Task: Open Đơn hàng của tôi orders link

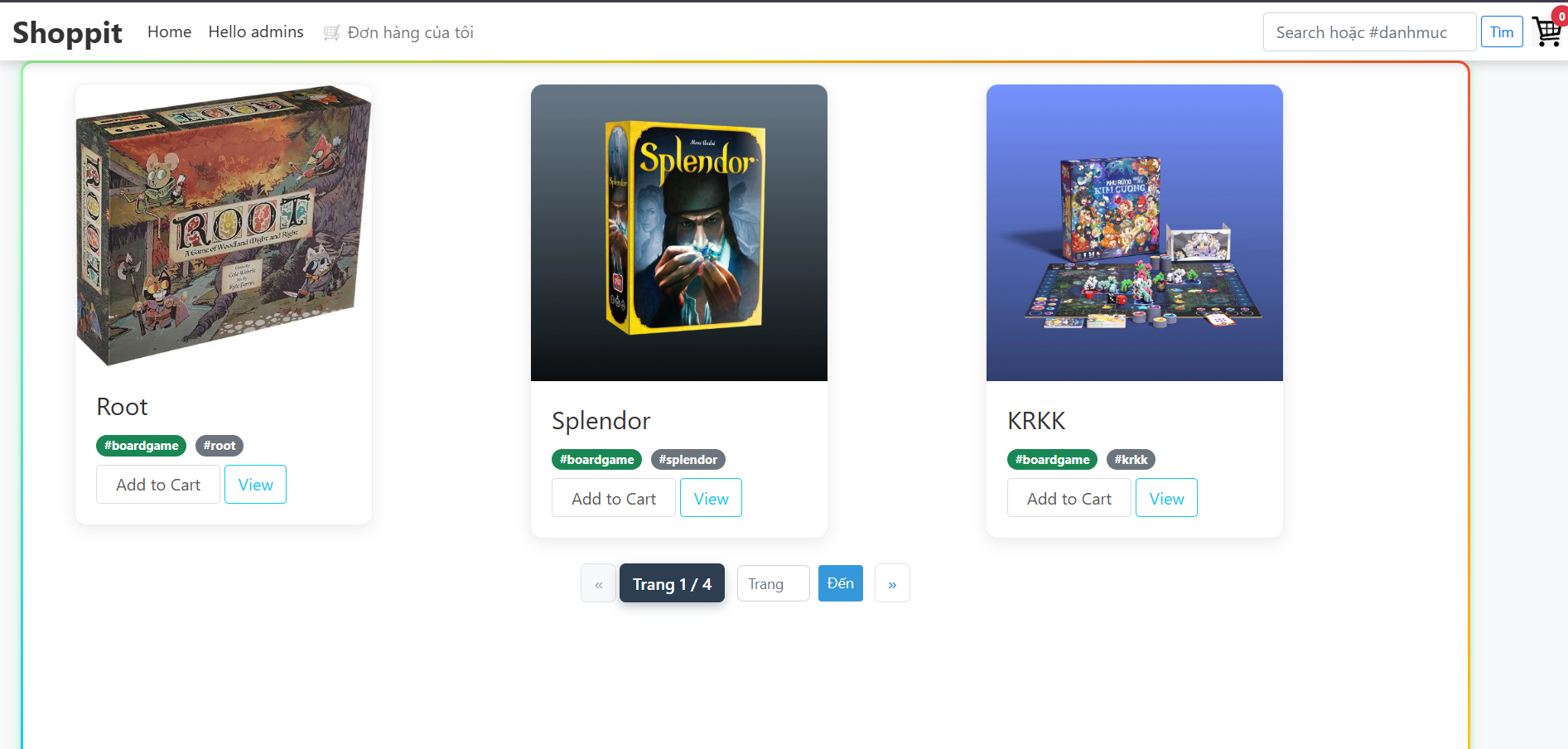Action: [x=398, y=32]
